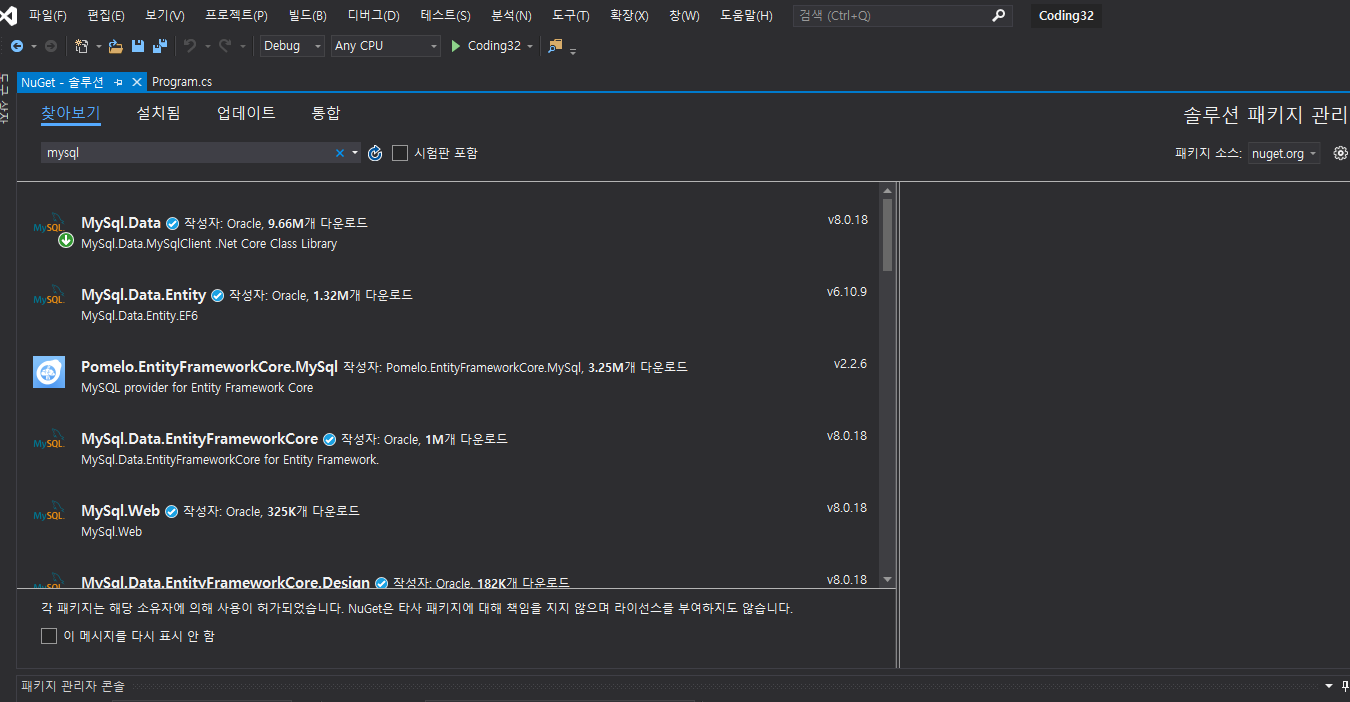1350x702 pixels.
Task: Click the Save toolbar icon
Action: point(138,46)
